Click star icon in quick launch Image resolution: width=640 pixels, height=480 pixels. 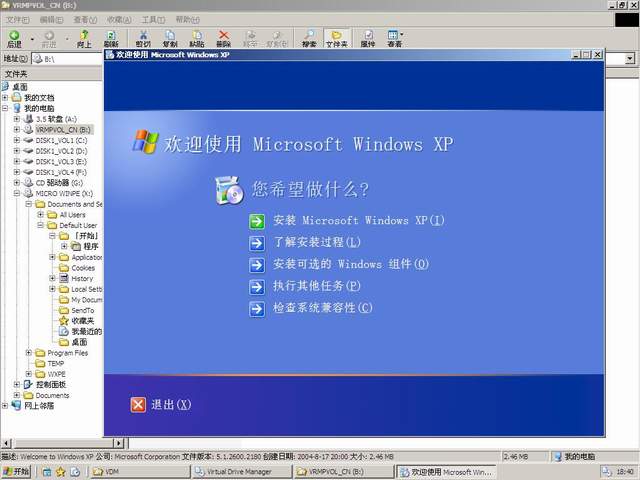(60, 472)
